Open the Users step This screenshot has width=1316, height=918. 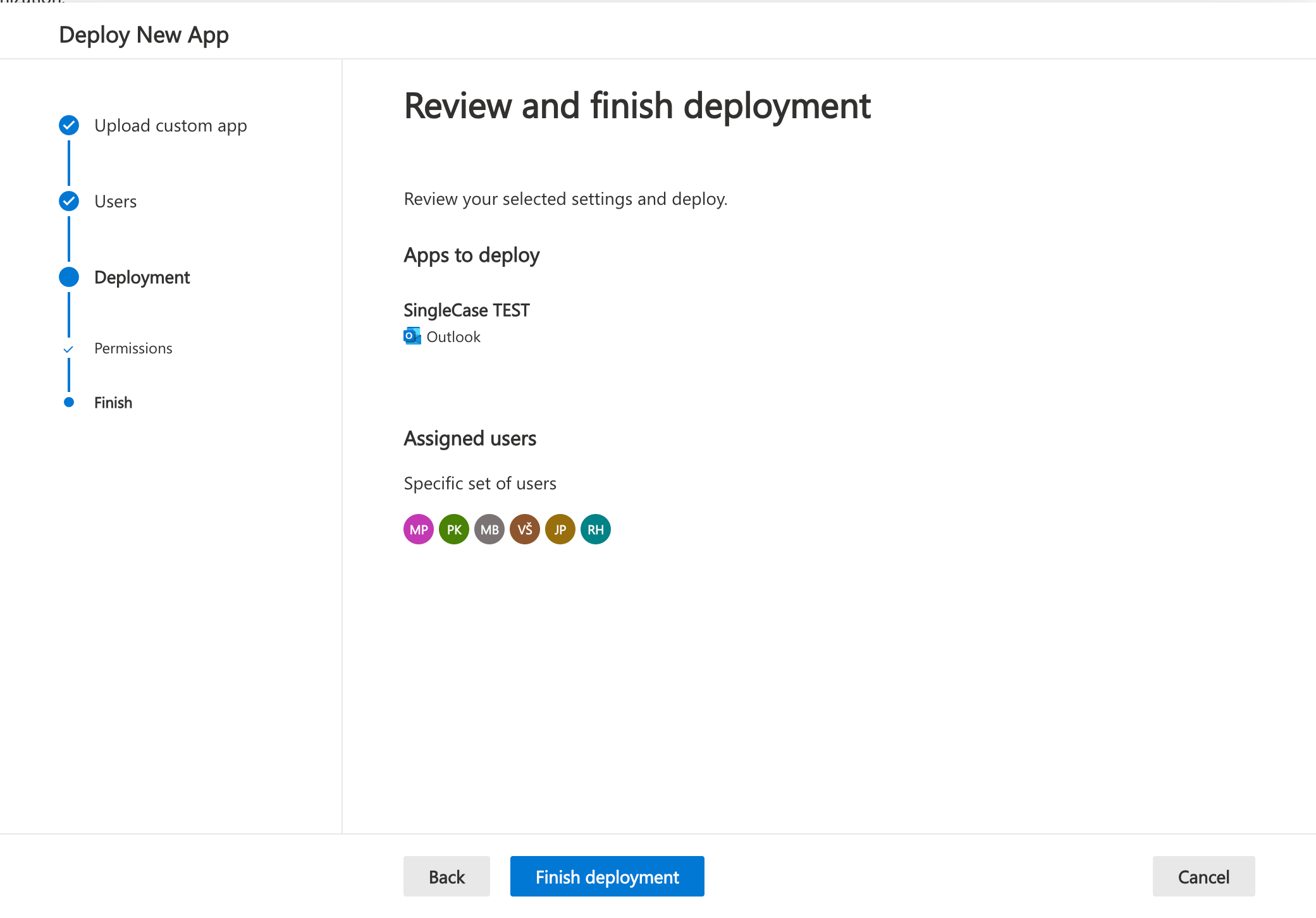116,202
